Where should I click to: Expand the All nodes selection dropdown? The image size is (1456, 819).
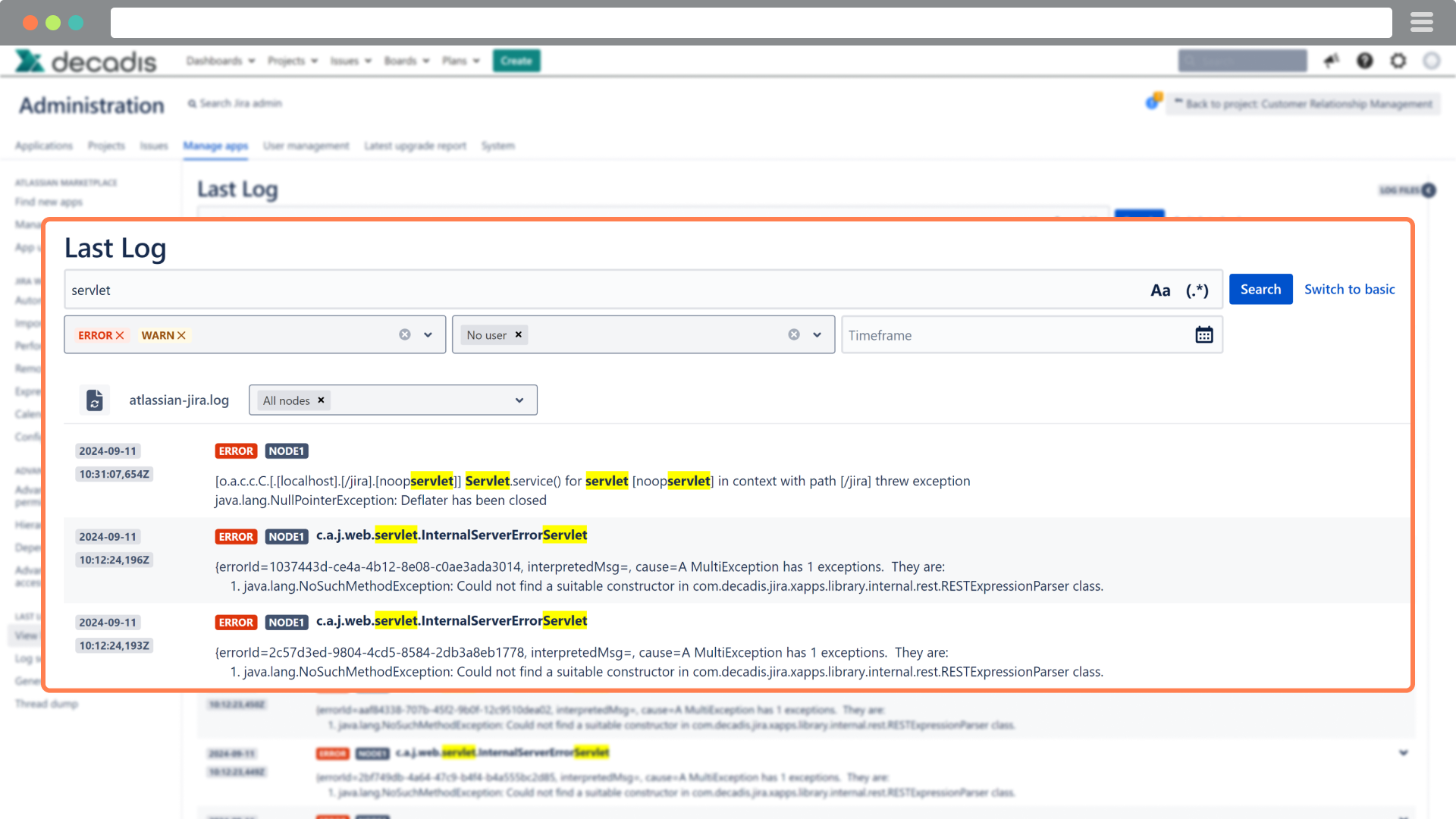(x=519, y=400)
